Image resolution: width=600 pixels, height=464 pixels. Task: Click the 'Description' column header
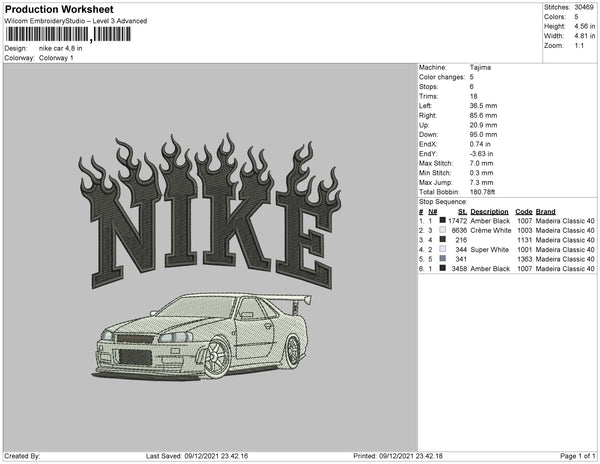(x=489, y=212)
